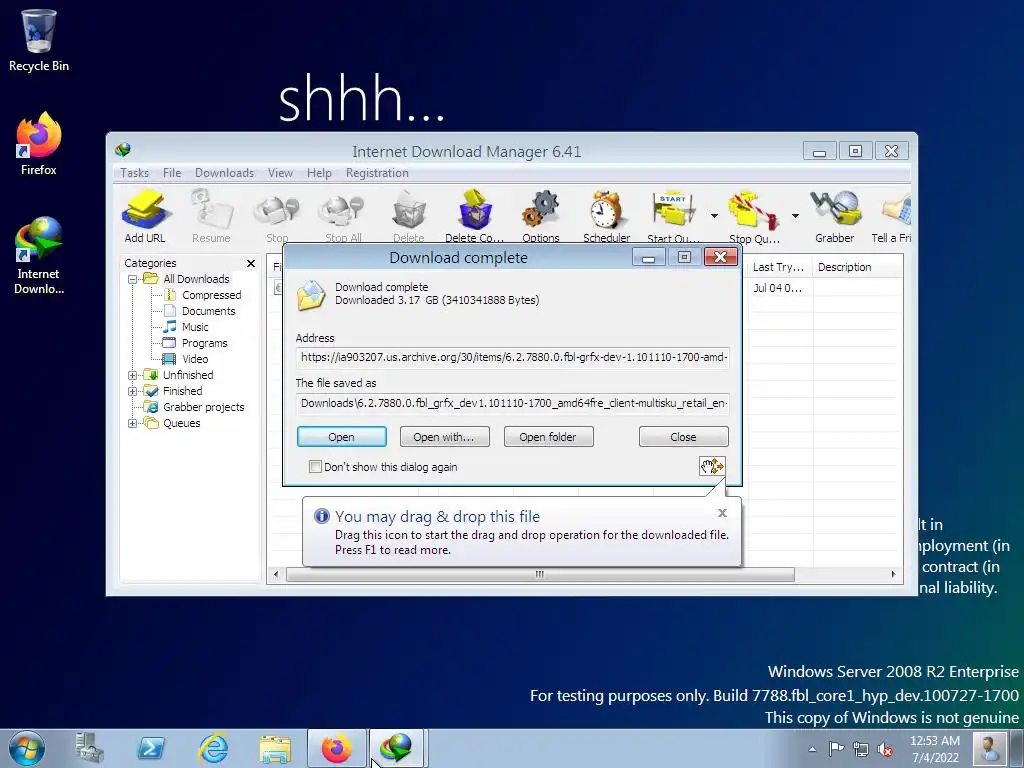
Task: Click the network tray icon
Action: (x=861, y=749)
